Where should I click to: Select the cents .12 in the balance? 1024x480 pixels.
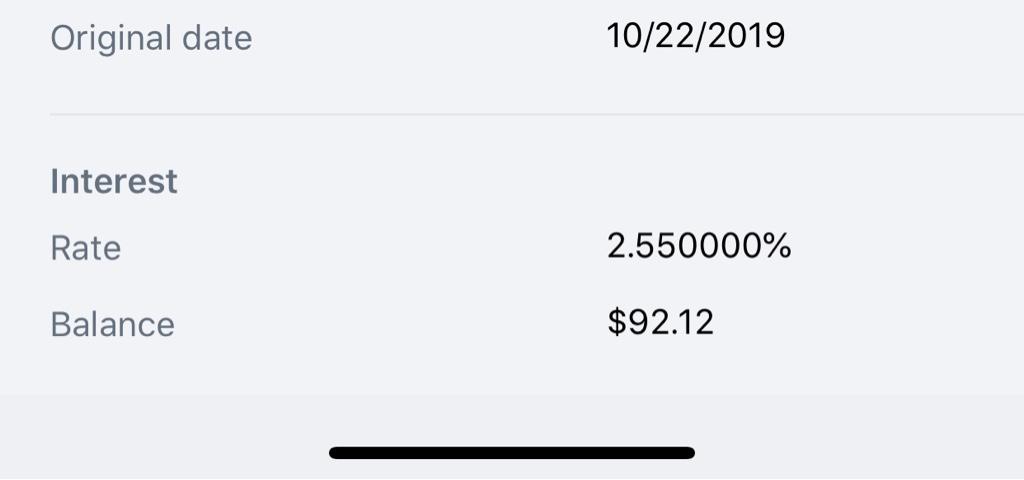(692, 322)
